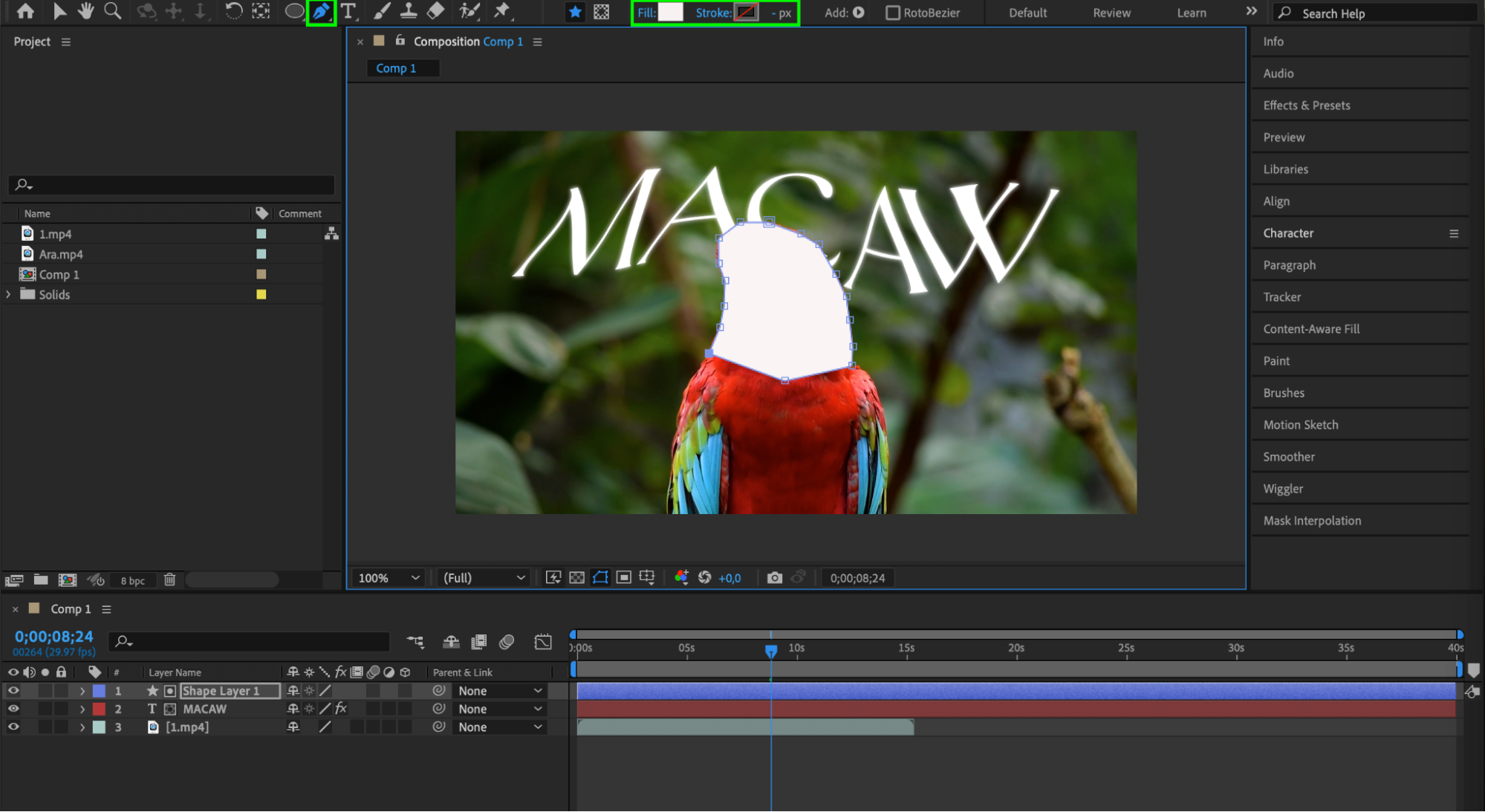Select the Puppet Pin tool

(502, 11)
